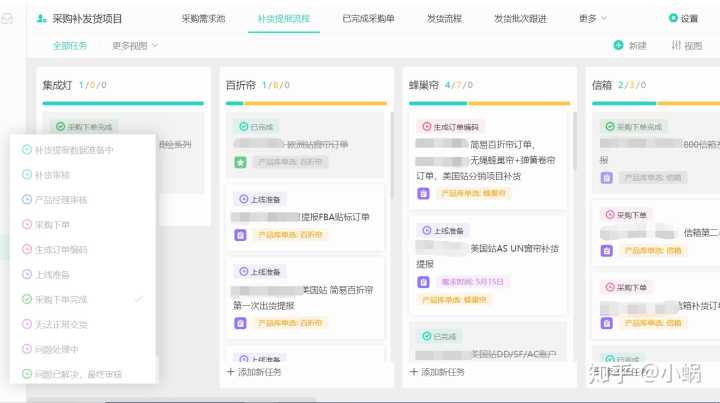Click the green star icon in 百折帘 column
The height and width of the screenshot is (403, 720).
point(240,161)
